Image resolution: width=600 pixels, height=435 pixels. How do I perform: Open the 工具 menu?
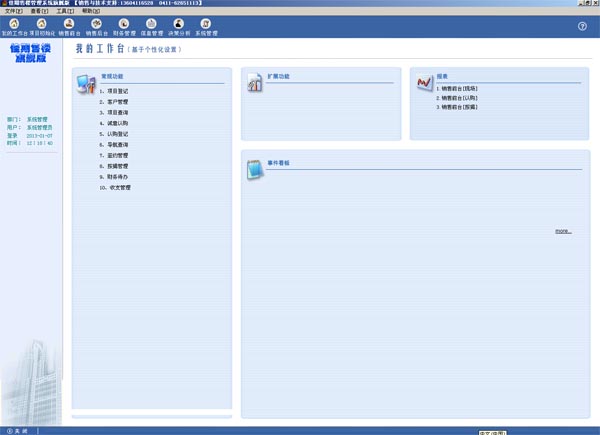[65, 11]
